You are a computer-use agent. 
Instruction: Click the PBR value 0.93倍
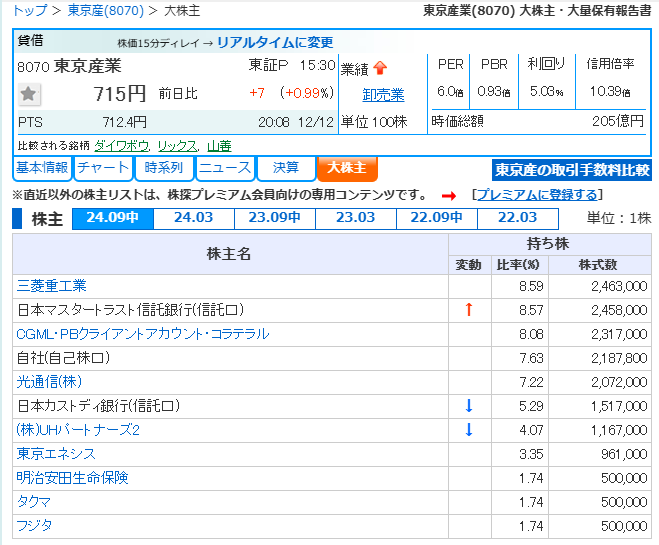tap(494, 92)
